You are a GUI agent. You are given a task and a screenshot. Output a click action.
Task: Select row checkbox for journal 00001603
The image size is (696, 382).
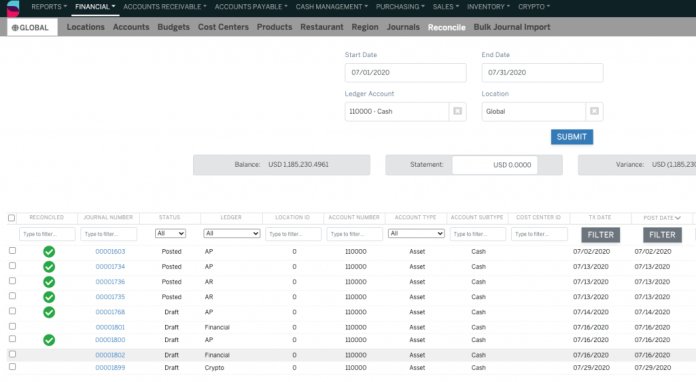pos(12,251)
